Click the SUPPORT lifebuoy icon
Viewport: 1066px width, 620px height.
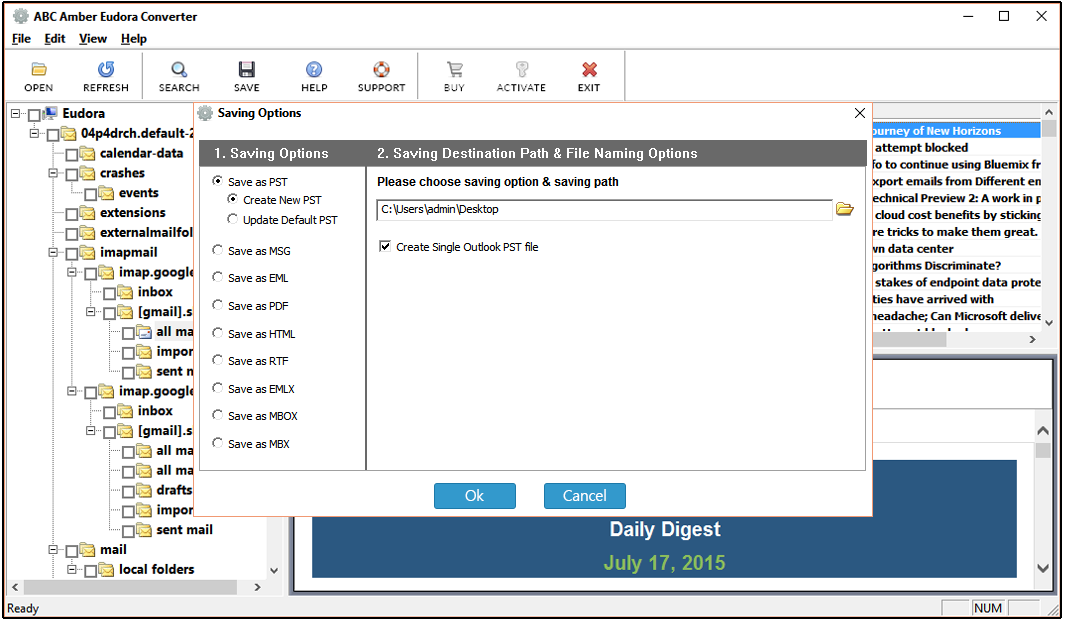(381, 69)
